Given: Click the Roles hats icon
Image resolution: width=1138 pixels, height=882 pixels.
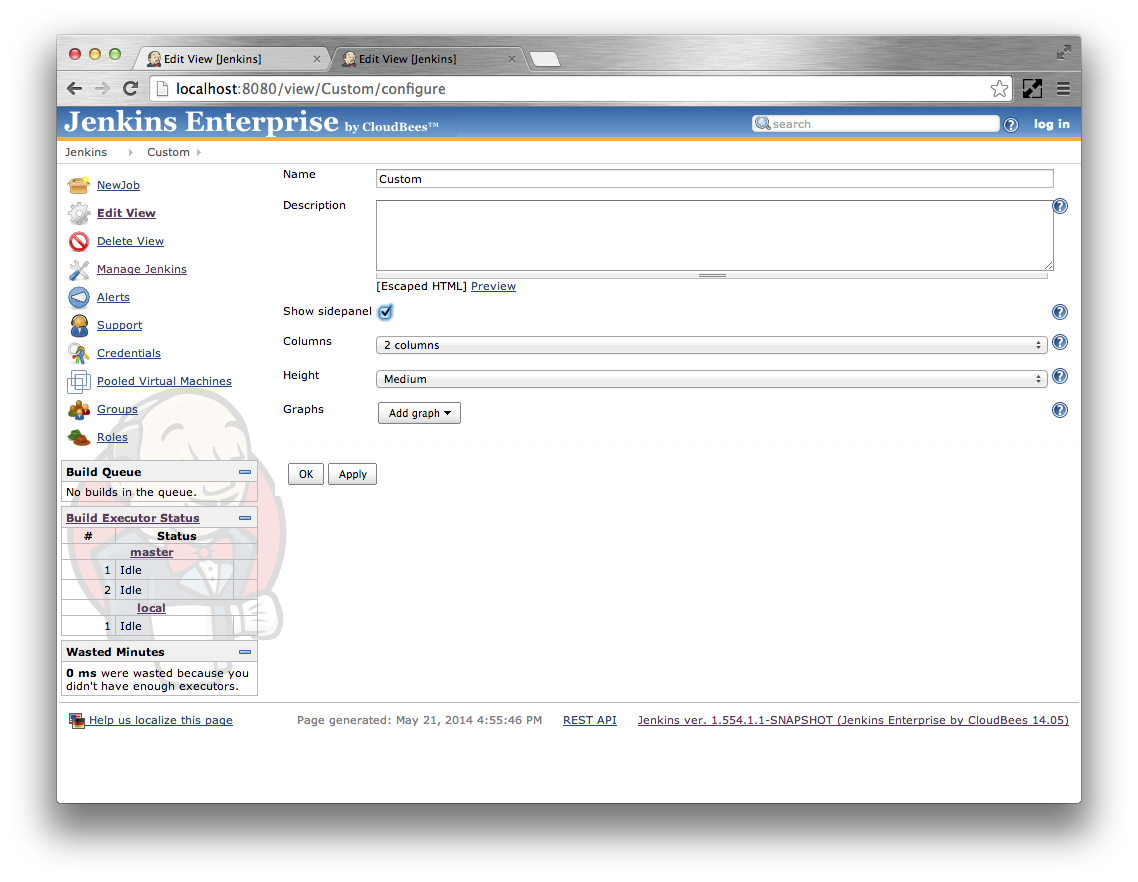Looking at the screenshot, I should [x=78, y=438].
